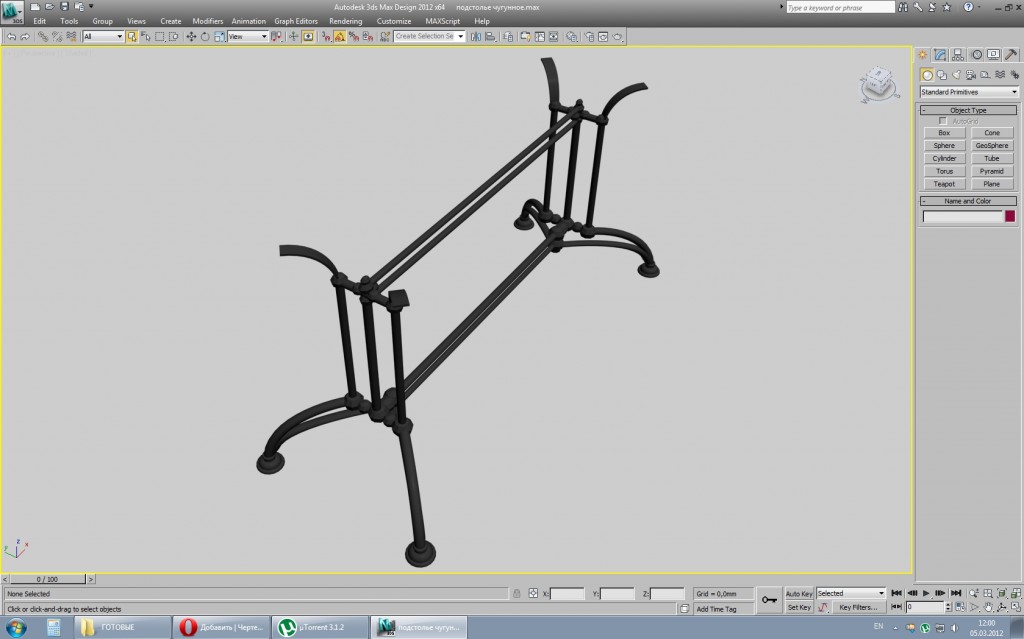This screenshot has width=1024, height=639.
Task: Select the Move tool in the main toolbar
Action: click(x=191, y=37)
